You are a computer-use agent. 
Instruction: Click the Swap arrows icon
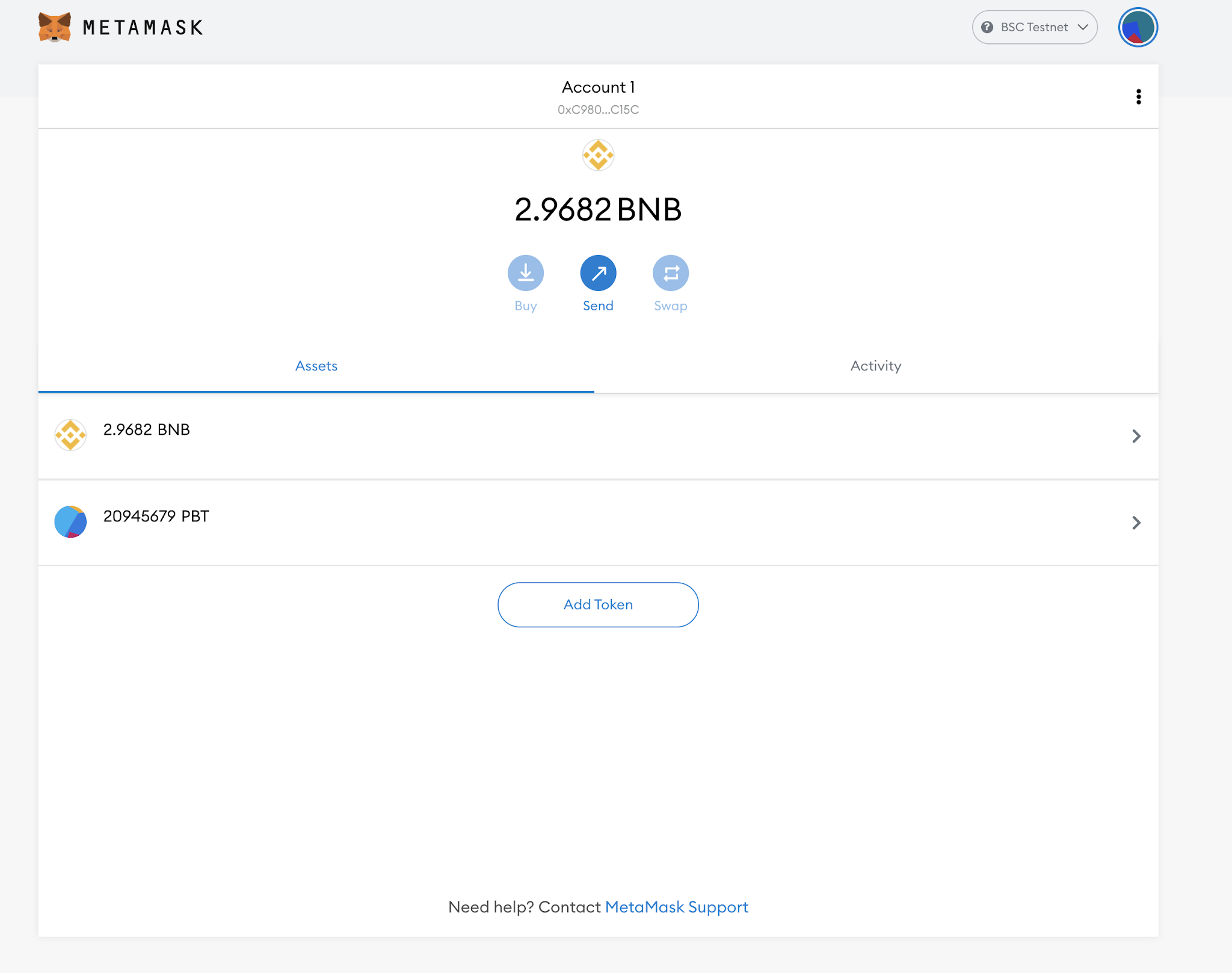671,273
